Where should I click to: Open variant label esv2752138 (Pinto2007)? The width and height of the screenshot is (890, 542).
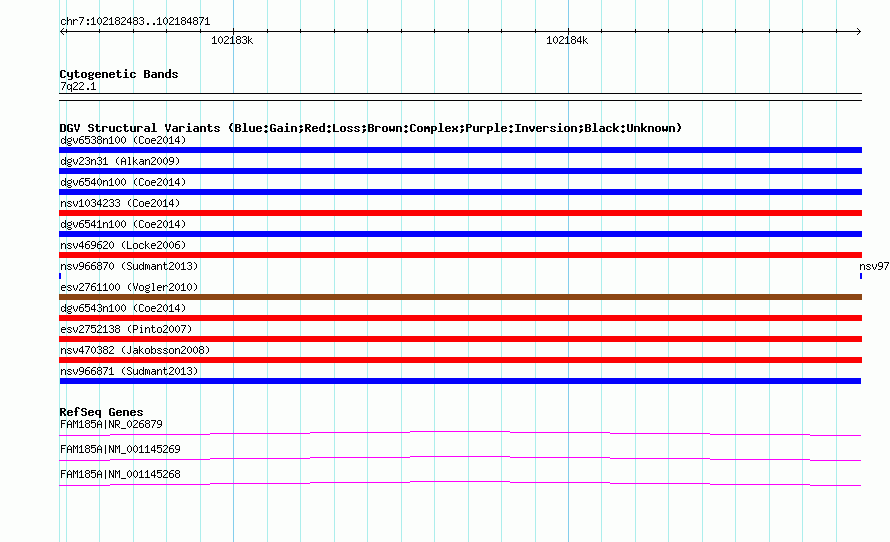126,329
